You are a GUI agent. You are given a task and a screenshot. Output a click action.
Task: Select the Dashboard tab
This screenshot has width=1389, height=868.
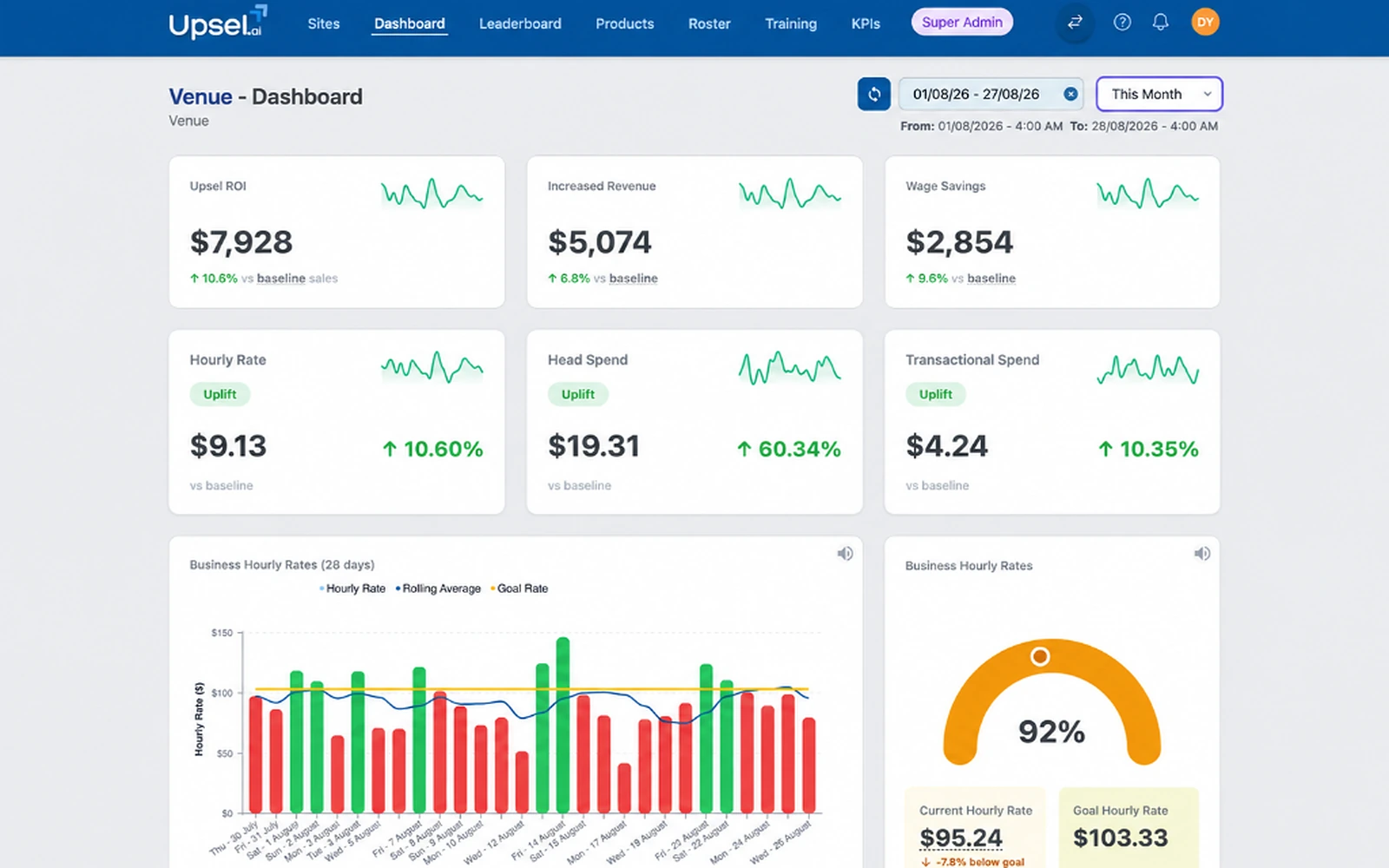410,23
